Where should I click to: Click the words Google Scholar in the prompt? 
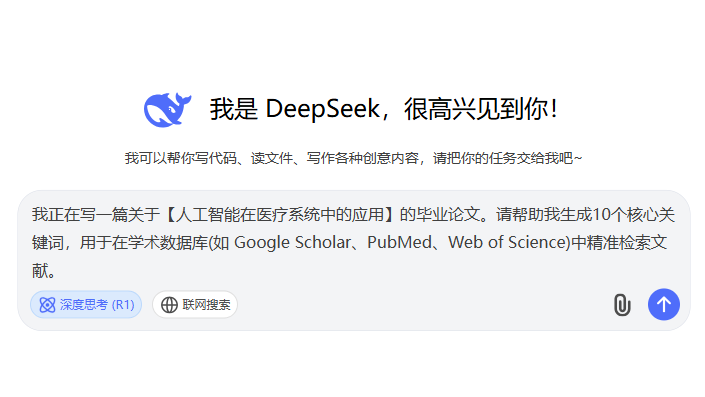coord(292,242)
